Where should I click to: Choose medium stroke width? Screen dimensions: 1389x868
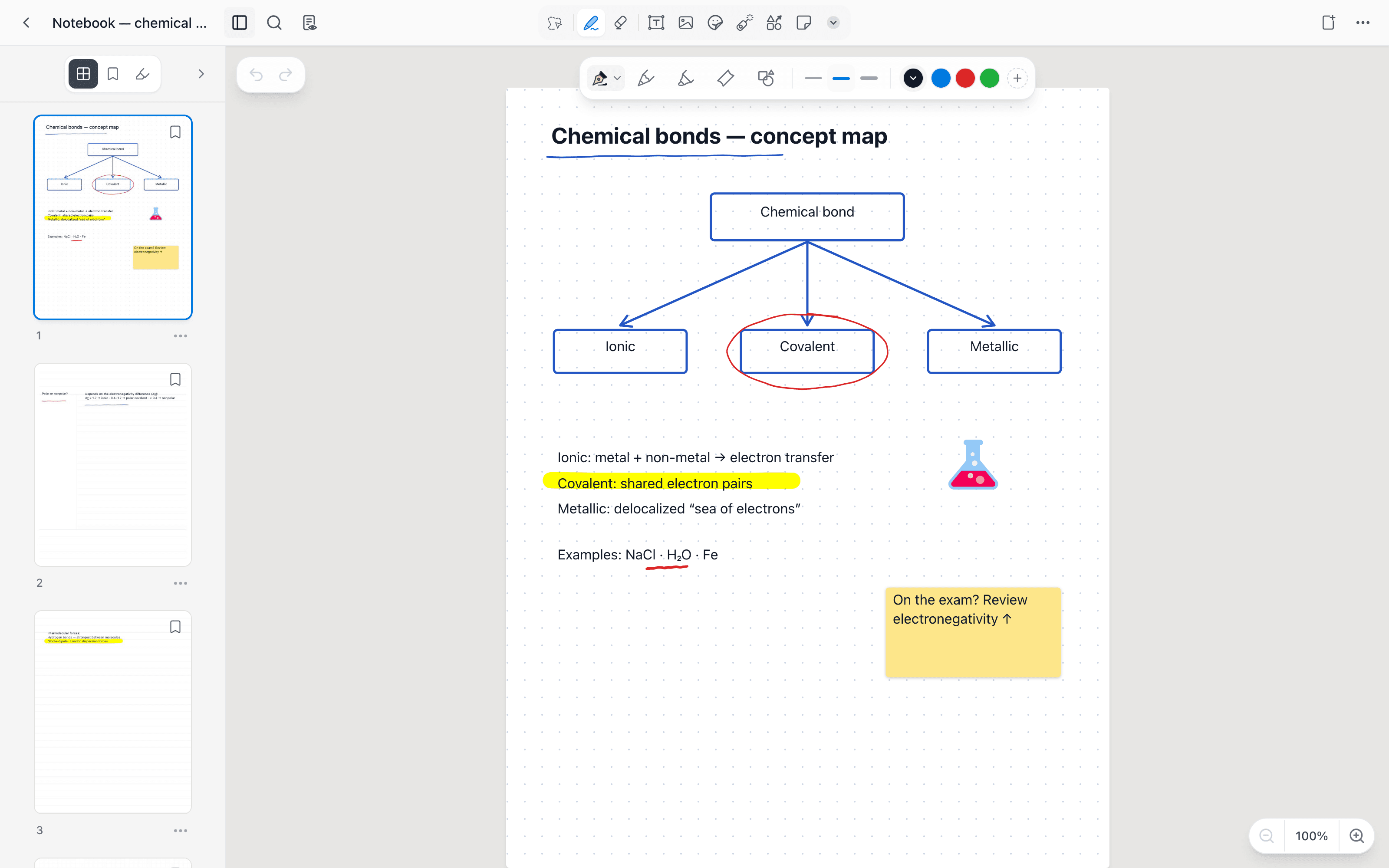841,78
